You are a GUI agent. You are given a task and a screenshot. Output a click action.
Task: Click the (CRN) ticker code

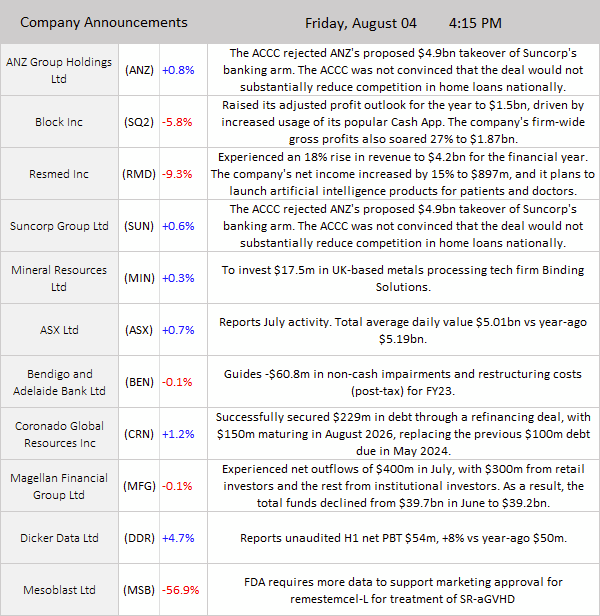click(139, 434)
